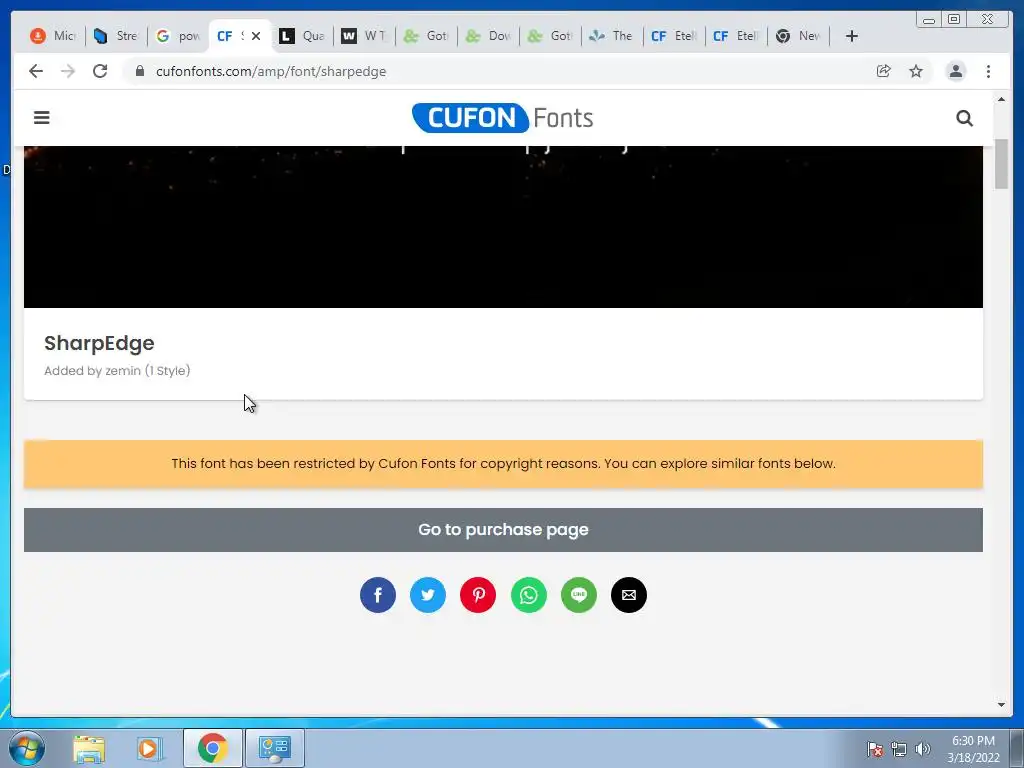
Task: Click the Cufon Fonts logo
Action: 502,118
